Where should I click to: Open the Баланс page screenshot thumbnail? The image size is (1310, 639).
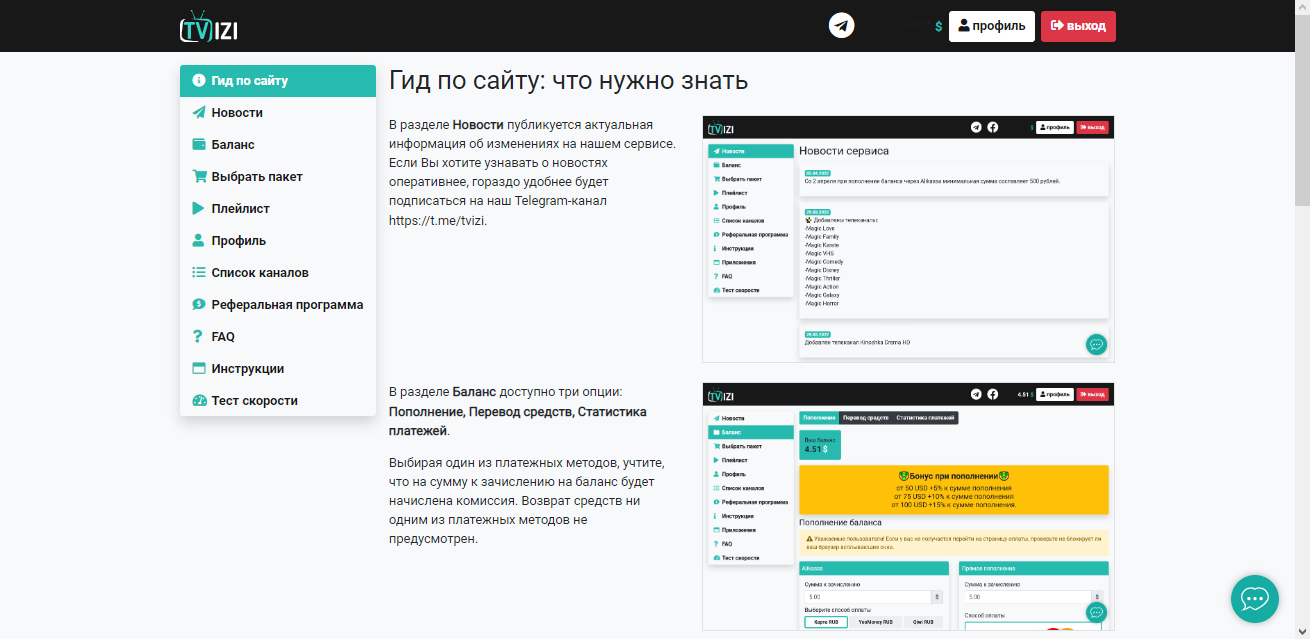[x=908, y=506]
